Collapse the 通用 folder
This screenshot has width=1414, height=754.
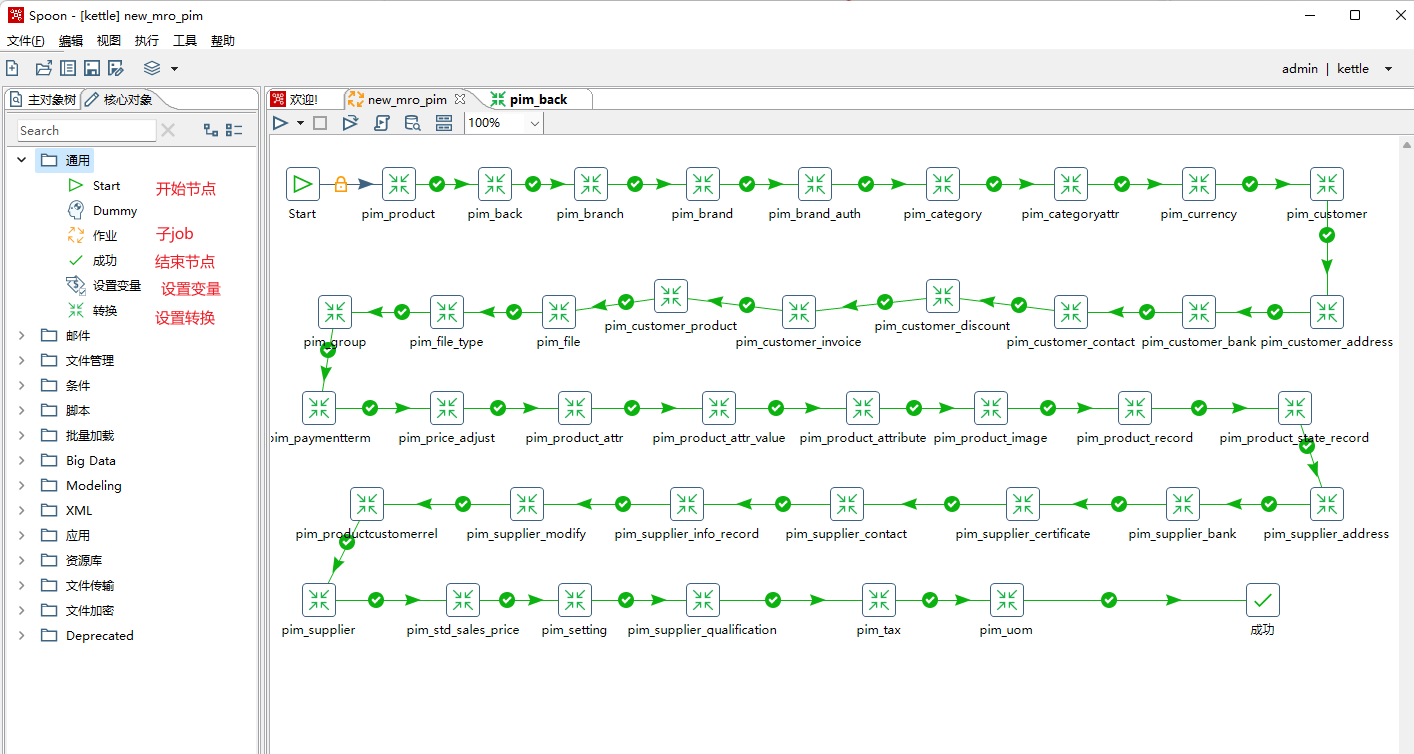coord(22,160)
